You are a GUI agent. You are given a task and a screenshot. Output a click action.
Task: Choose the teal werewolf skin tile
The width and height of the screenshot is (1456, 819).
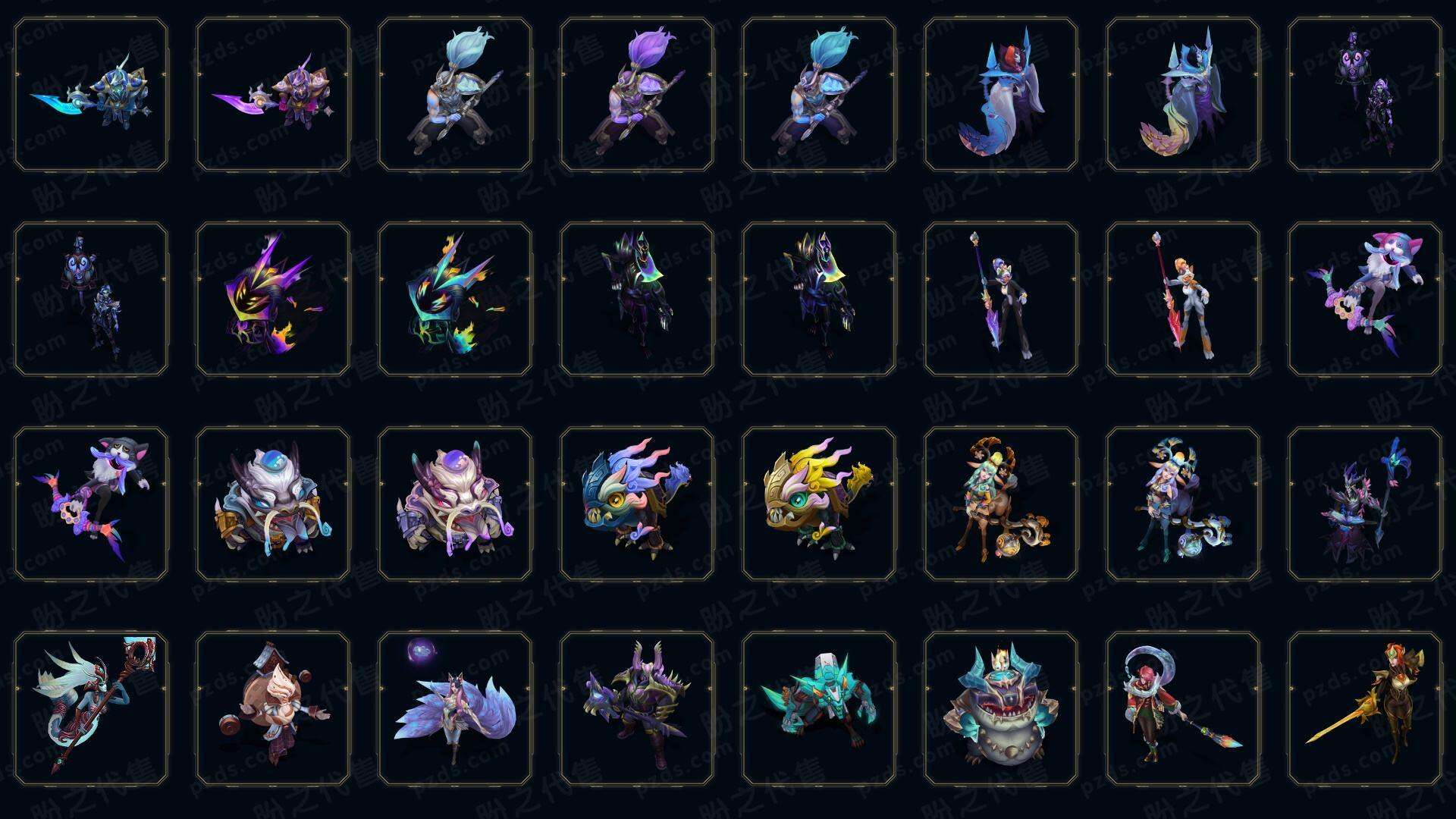(x=819, y=708)
